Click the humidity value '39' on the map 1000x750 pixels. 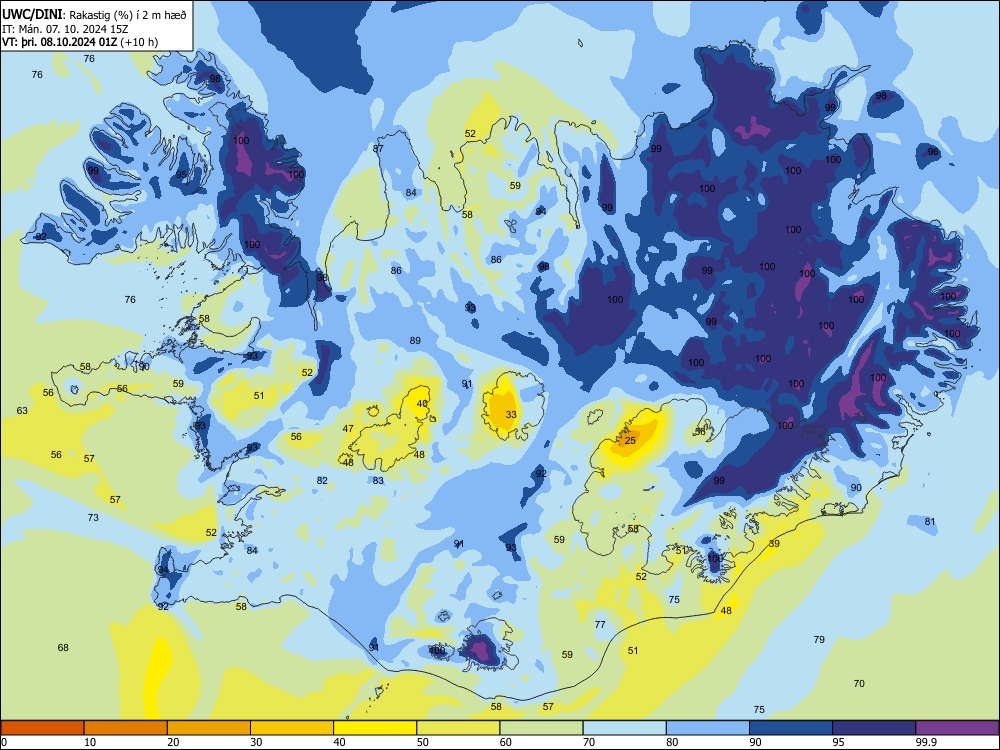click(x=774, y=543)
